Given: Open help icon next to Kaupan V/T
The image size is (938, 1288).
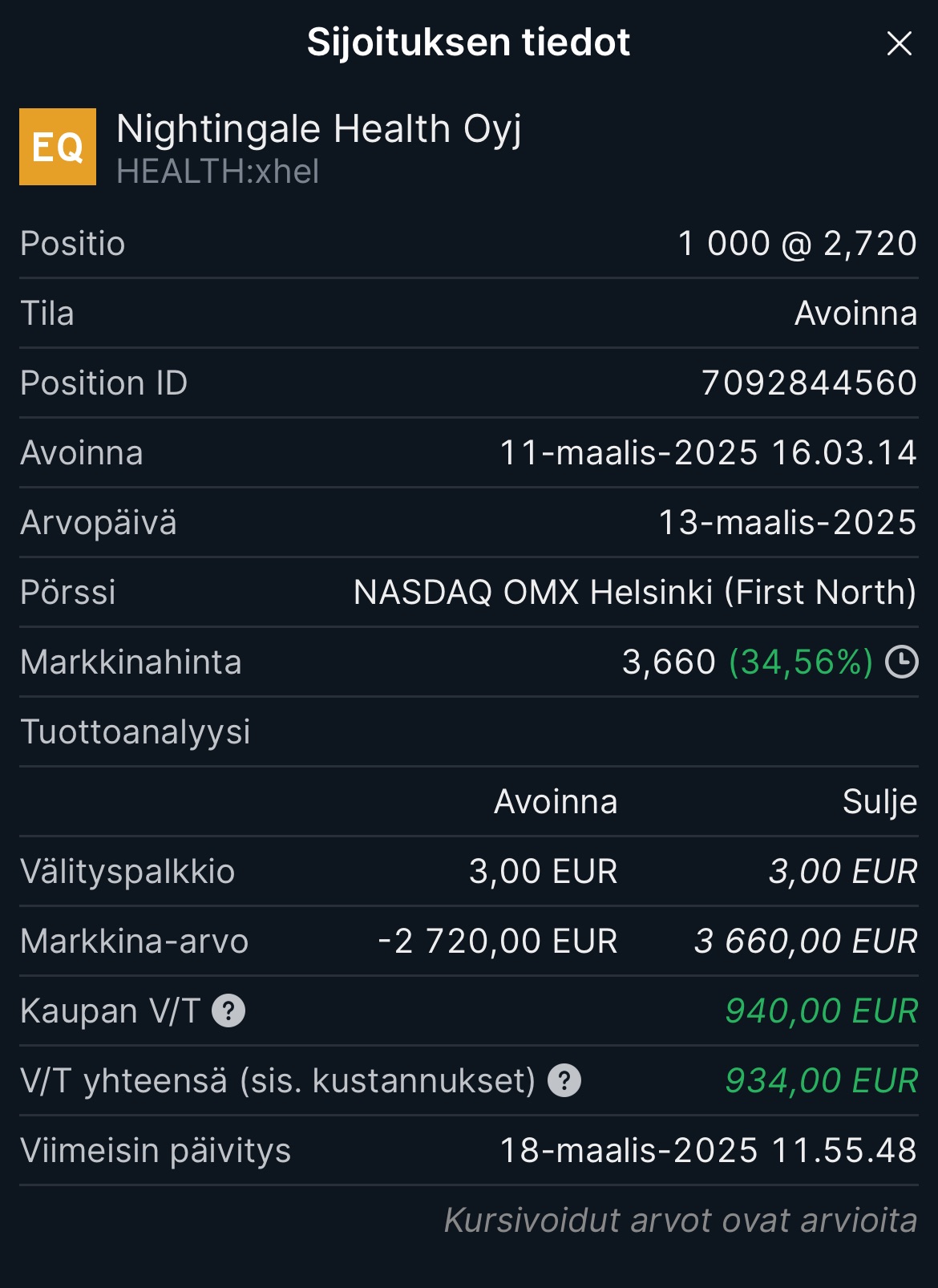Looking at the screenshot, I should [x=228, y=1011].
